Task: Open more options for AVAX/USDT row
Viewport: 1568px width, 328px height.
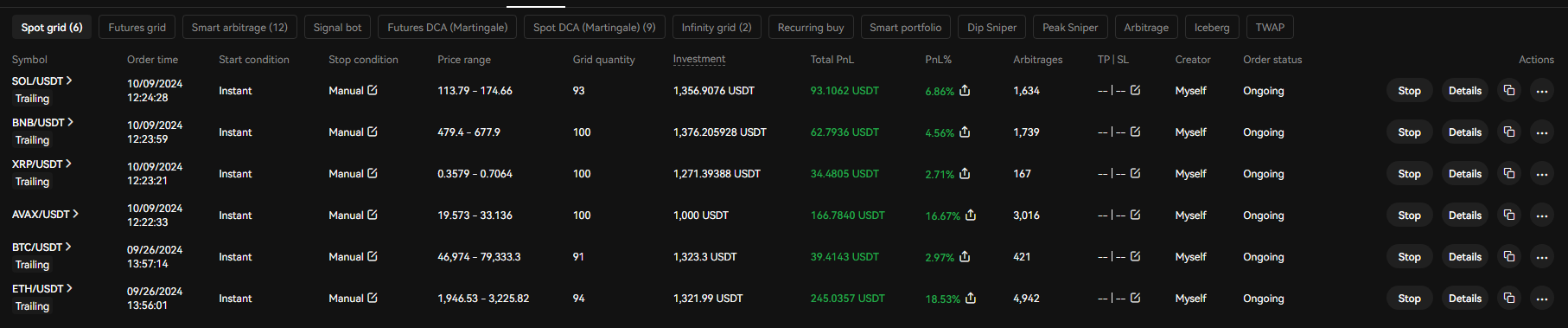Action: (1542, 215)
